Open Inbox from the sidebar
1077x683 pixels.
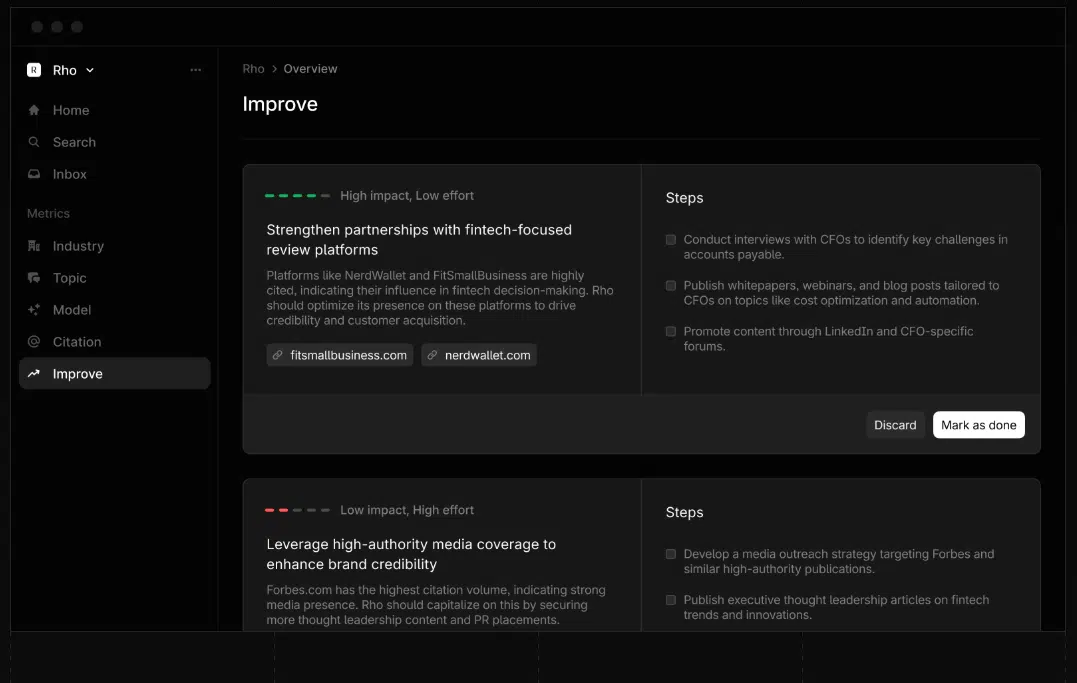point(115,175)
